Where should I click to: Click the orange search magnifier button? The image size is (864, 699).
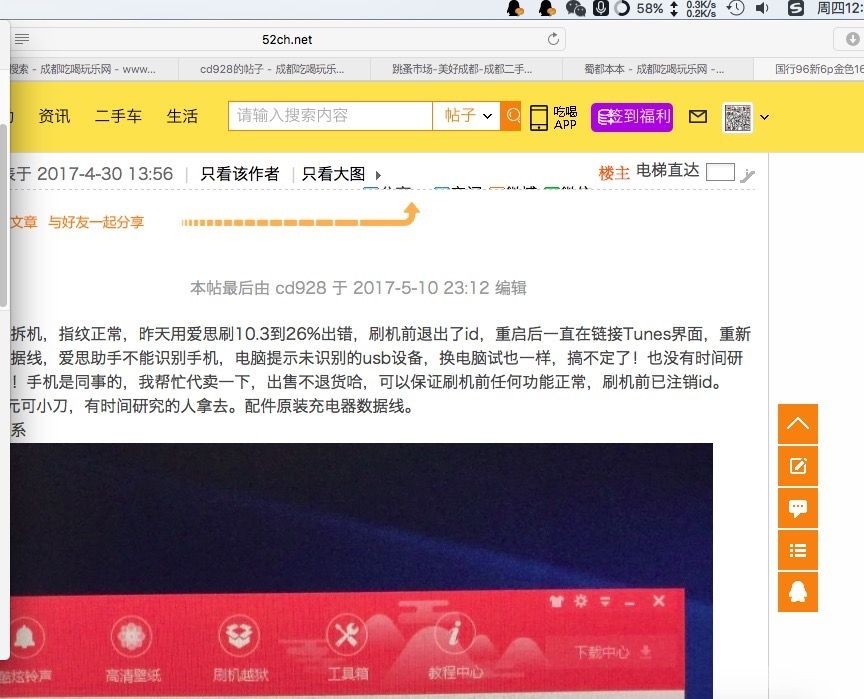tap(511, 116)
